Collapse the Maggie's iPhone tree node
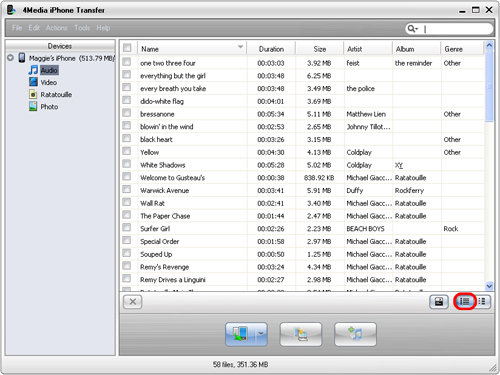The height and width of the screenshot is (375, 500). point(10,58)
